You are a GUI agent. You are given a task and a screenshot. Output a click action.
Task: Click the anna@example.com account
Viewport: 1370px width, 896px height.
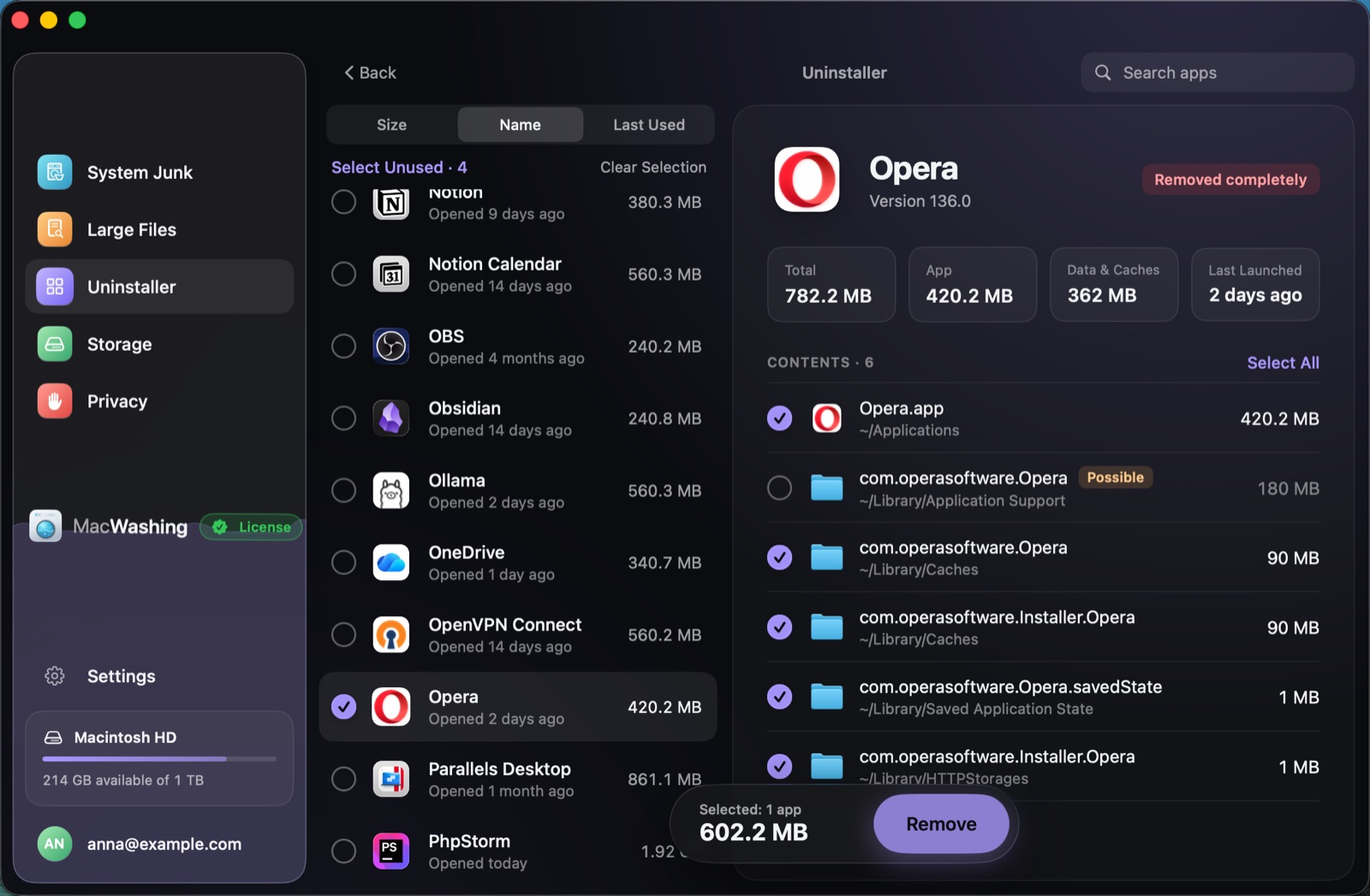click(x=164, y=844)
